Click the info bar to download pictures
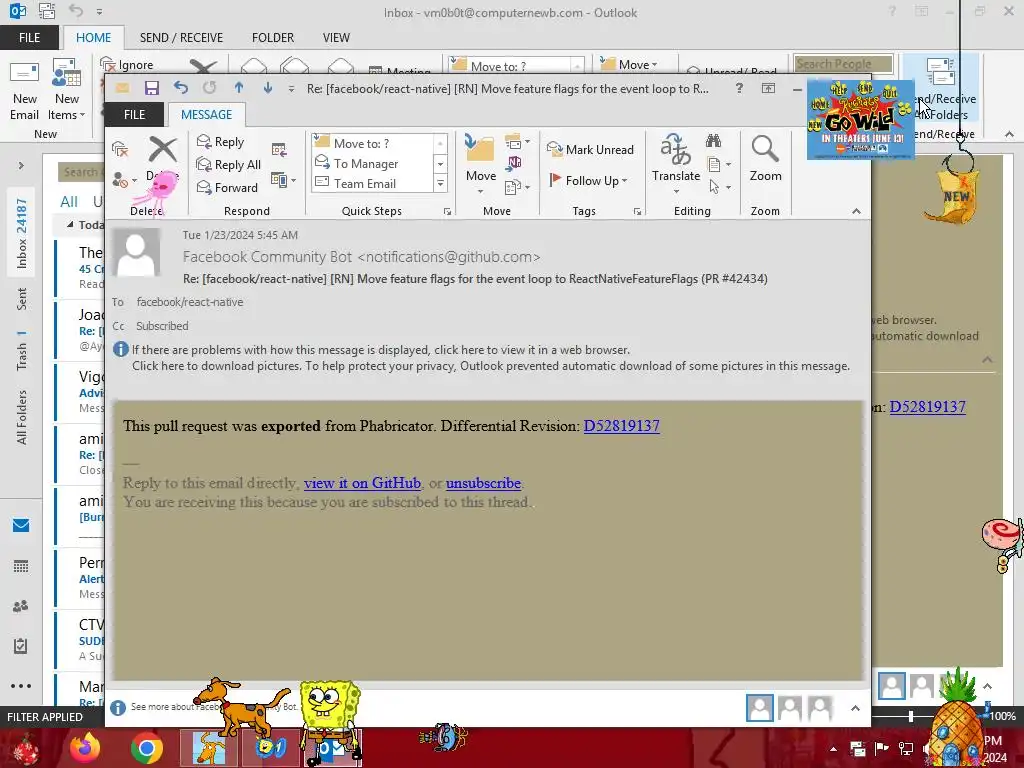1024x768 pixels. click(x=490, y=366)
